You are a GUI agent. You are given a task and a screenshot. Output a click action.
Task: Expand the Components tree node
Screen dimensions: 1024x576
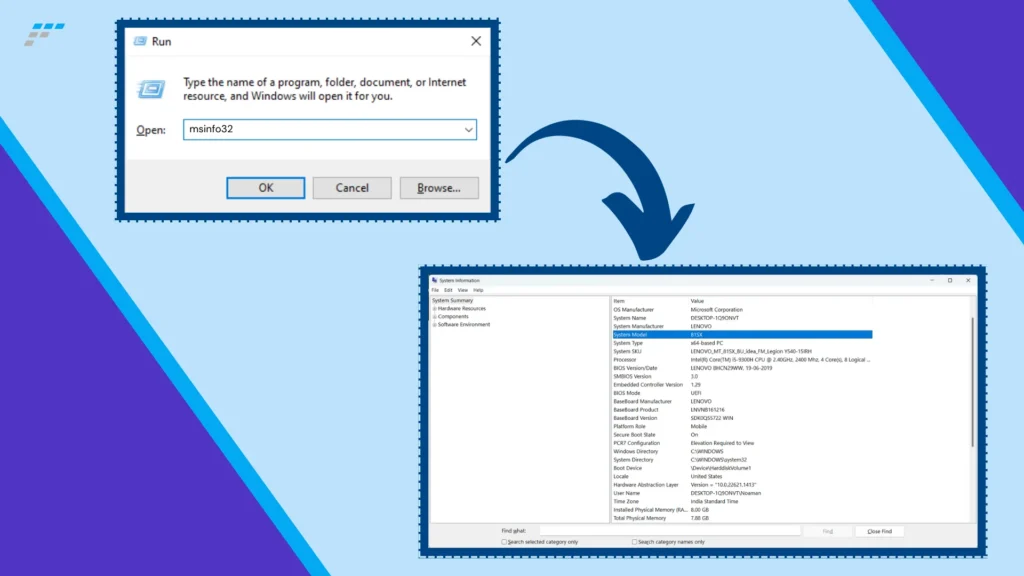(x=434, y=317)
